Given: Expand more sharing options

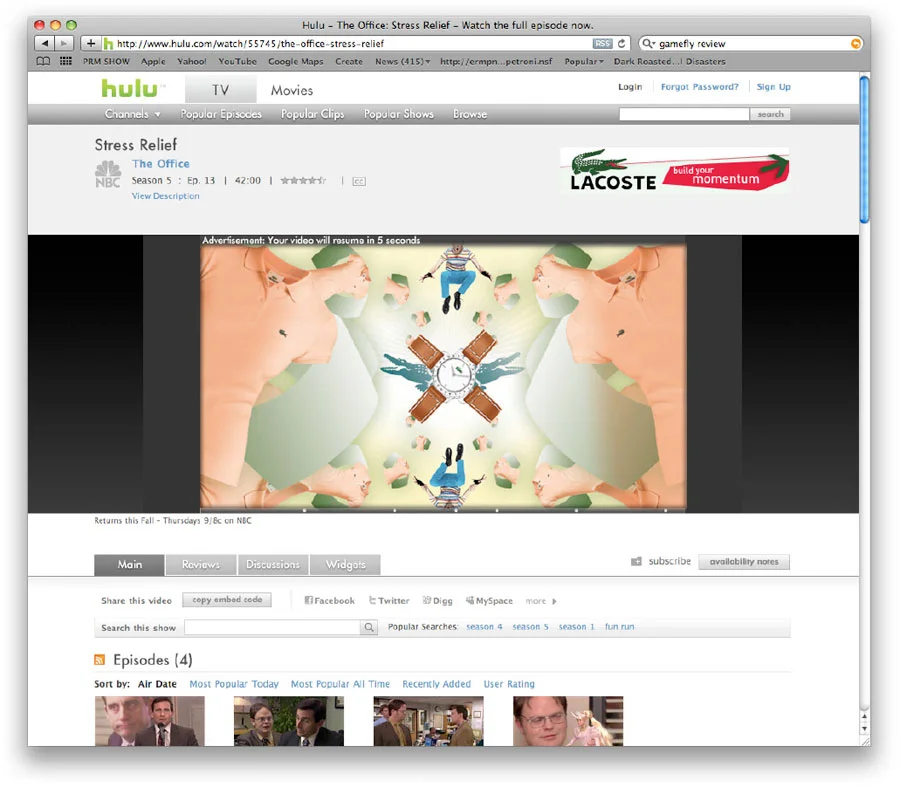Looking at the screenshot, I should (541, 601).
